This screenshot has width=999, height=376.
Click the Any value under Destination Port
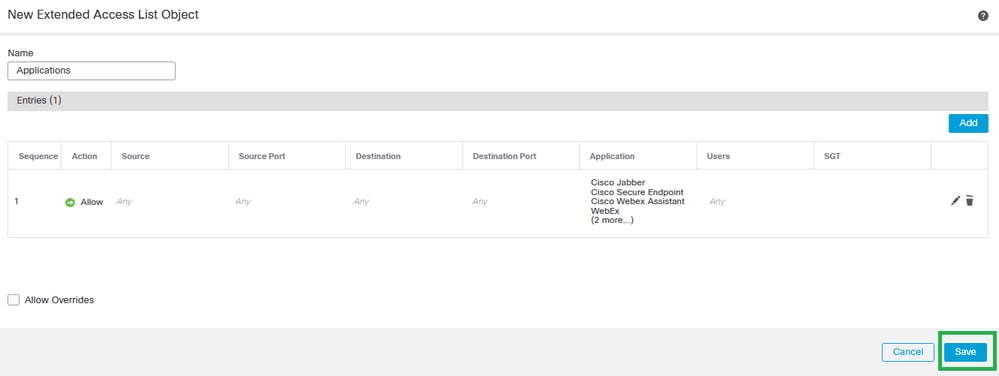coord(480,201)
